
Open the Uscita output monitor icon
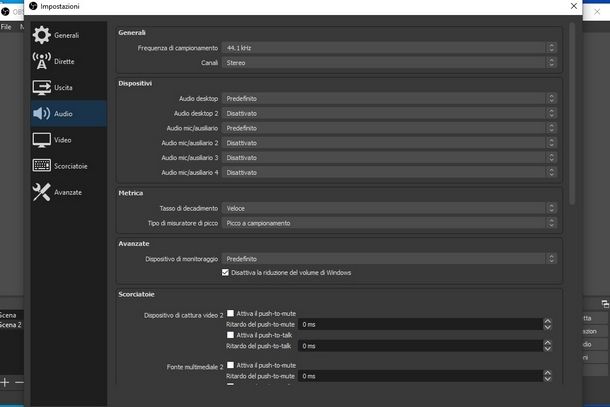(x=41, y=87)
